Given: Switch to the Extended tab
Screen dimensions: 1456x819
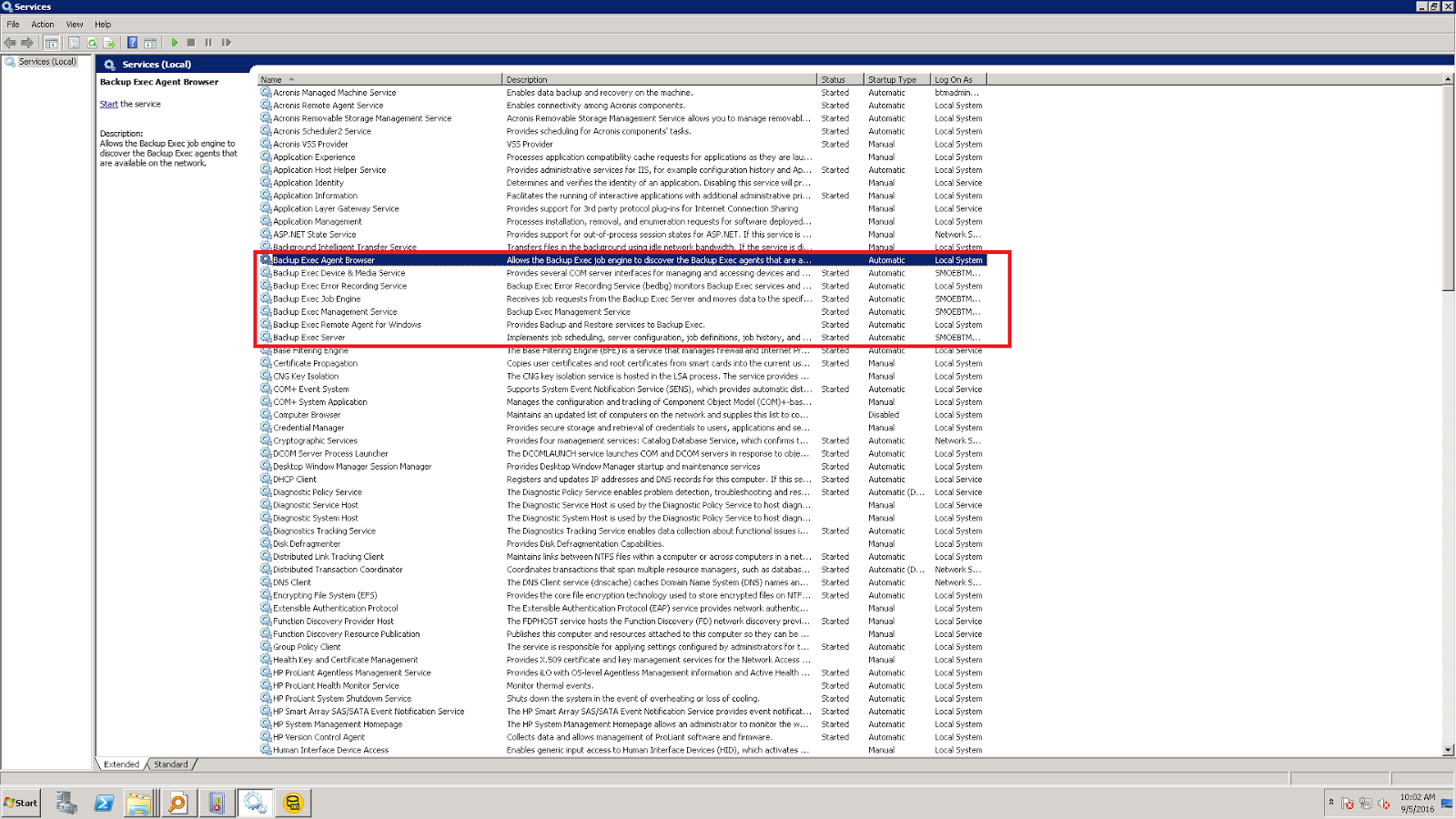Looking at the screenshot, I should tap(121, 764).
